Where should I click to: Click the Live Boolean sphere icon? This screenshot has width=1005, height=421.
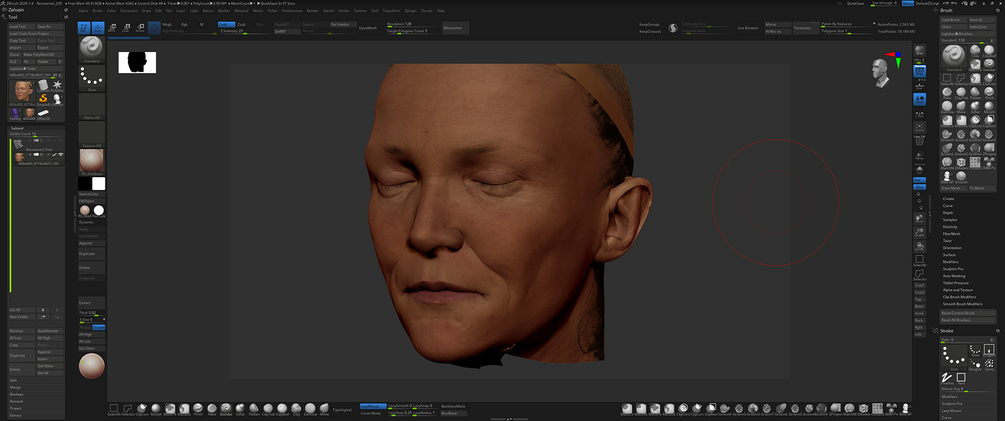pyautogui.click(x=674, y=28)
